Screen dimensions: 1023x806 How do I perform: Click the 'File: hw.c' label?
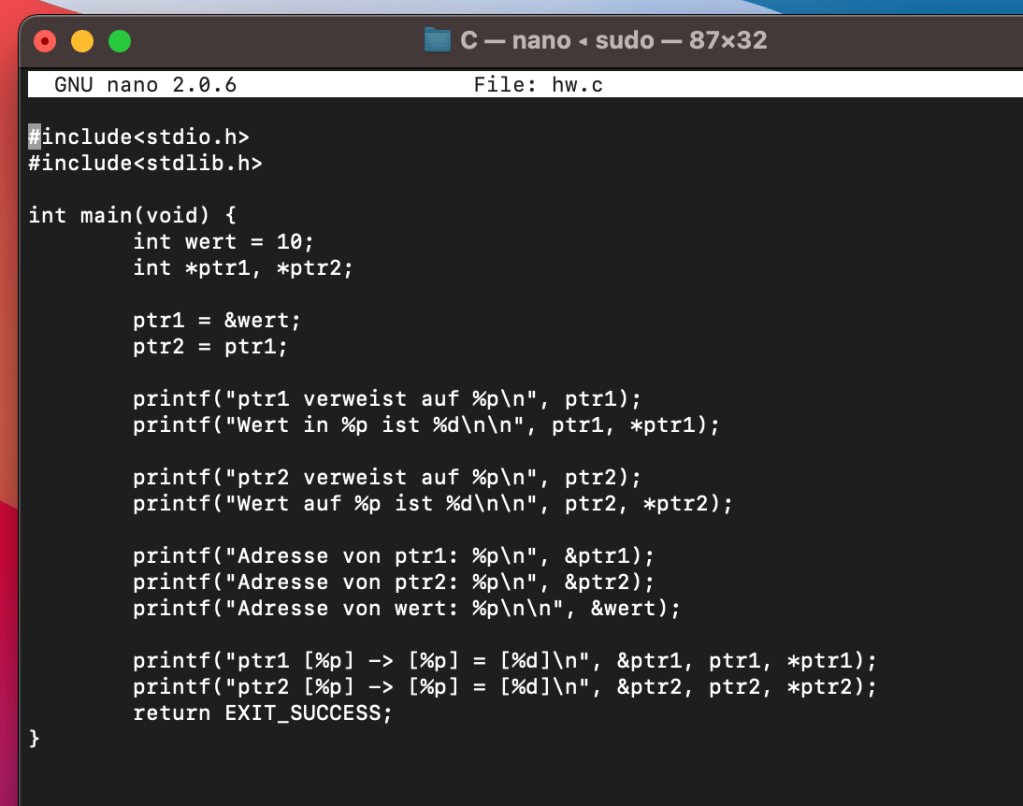click(x=538, y=85)
